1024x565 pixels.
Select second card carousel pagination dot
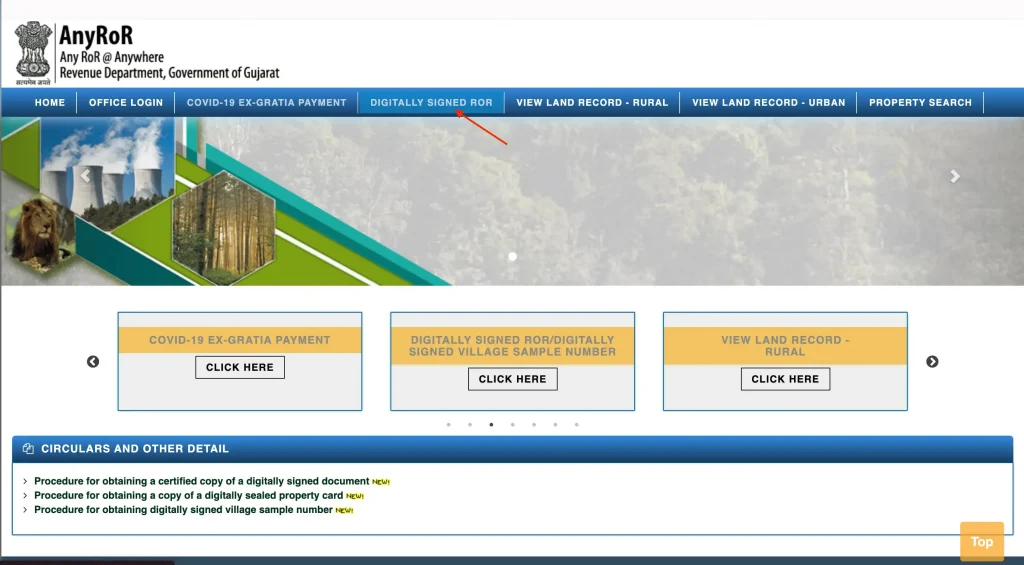click(x=470, y=425)
